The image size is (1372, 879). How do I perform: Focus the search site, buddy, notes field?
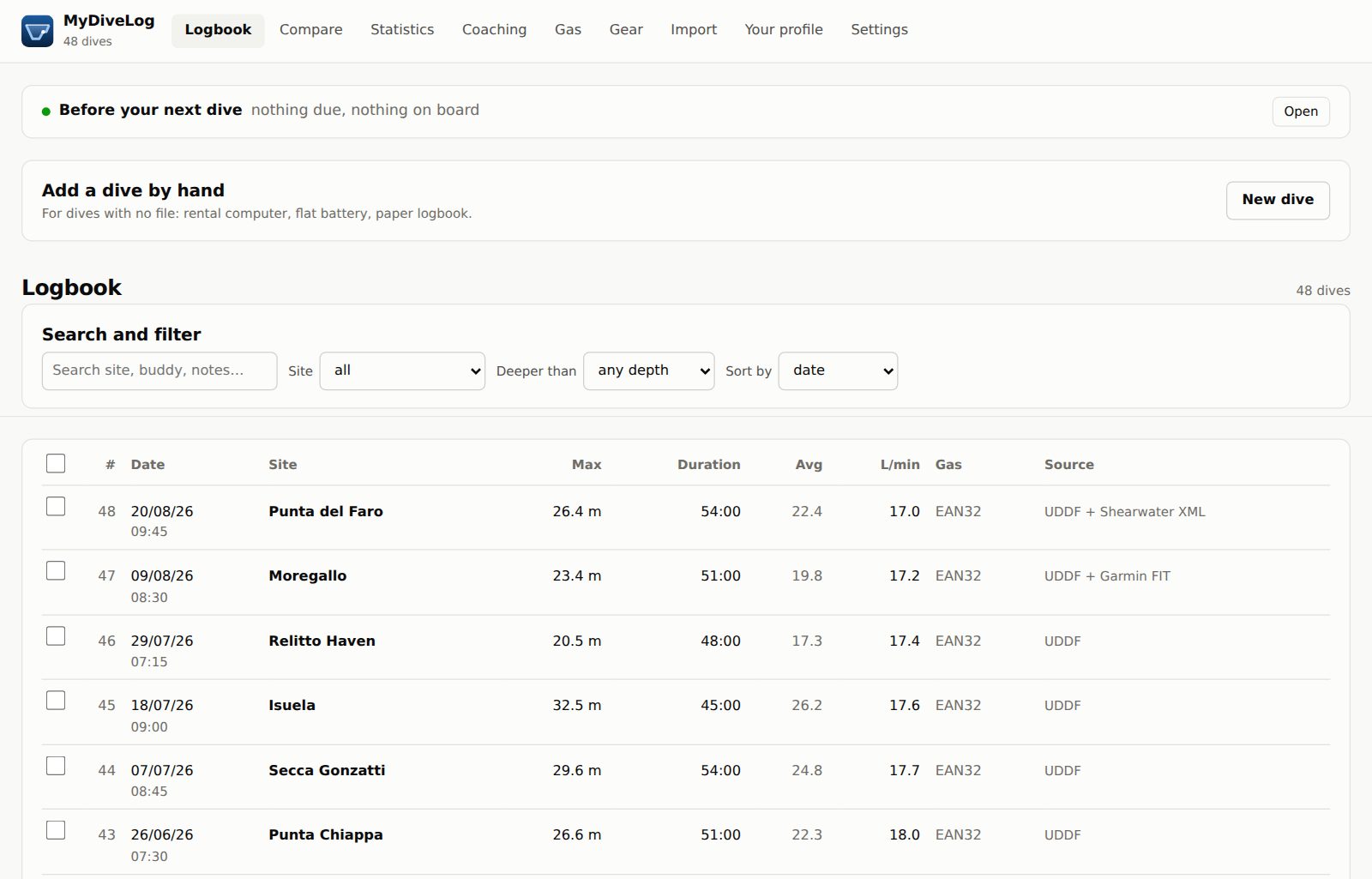tap(159, 370)
